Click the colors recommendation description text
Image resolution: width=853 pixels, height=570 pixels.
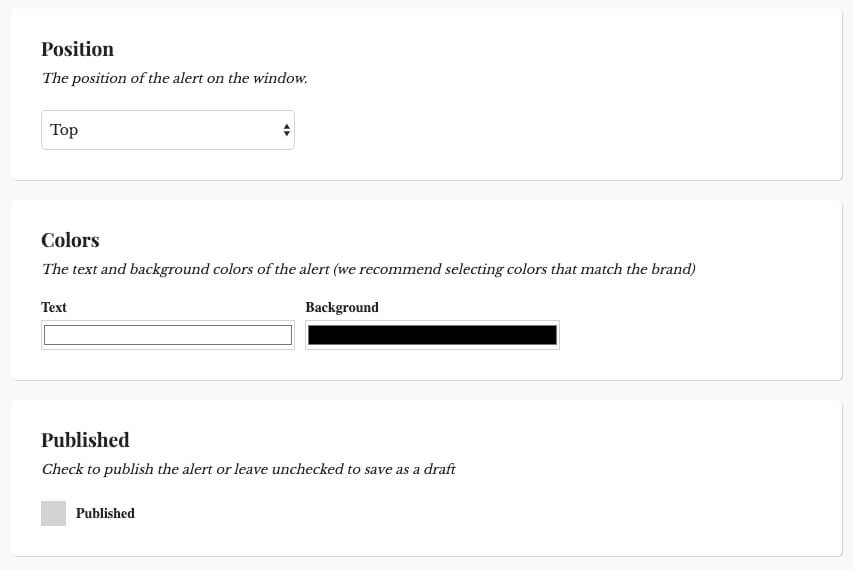pyautogui.click(x=369, y=269)
